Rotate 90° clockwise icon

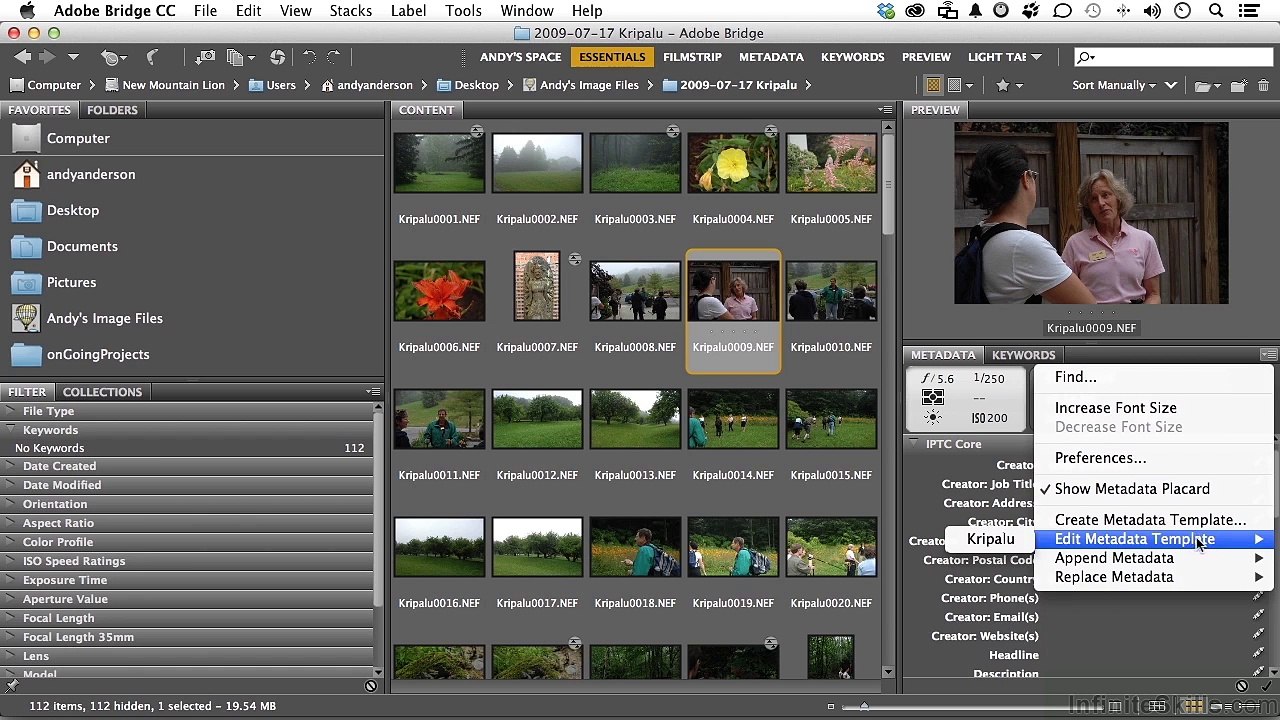334,57
